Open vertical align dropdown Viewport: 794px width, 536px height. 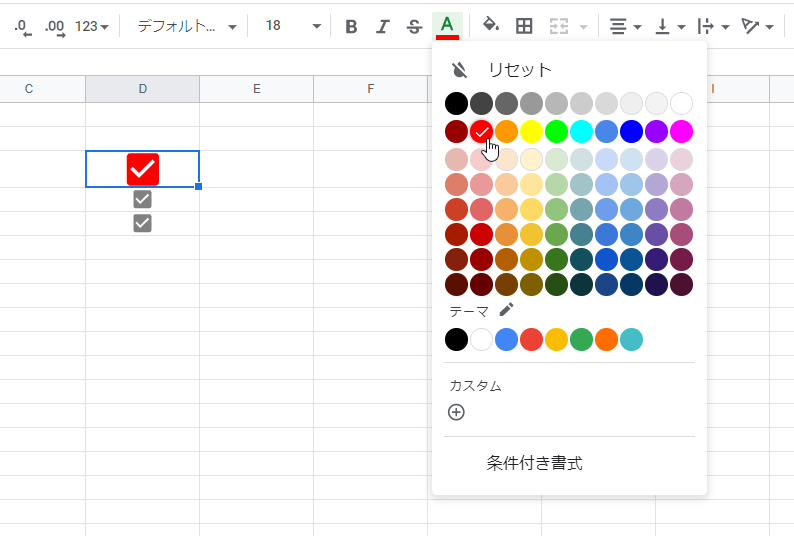coord(669,26)
